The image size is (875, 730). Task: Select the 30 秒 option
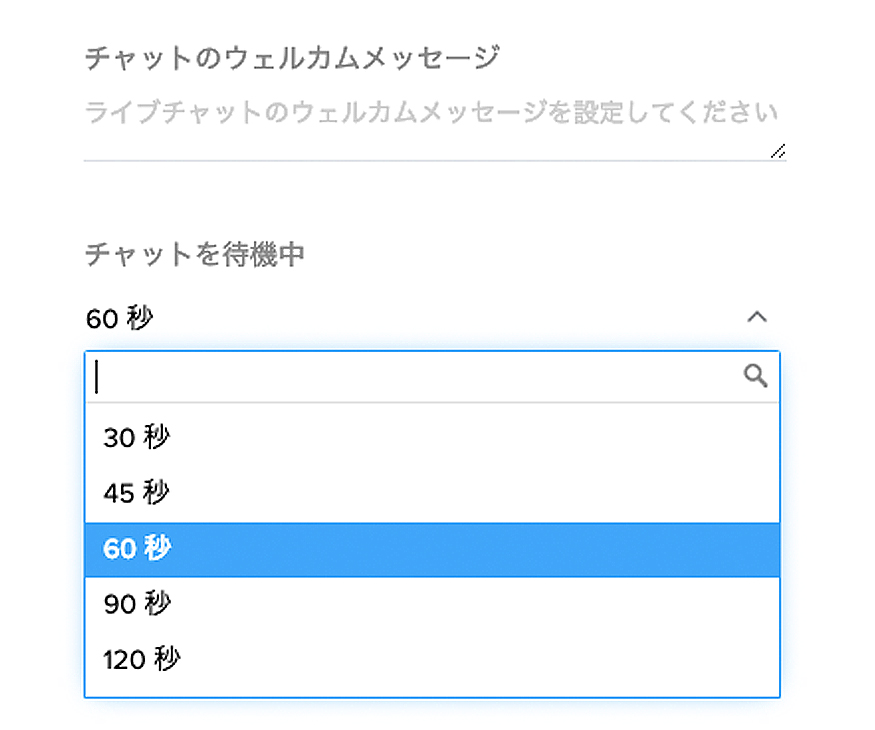click(x=432, y=437)
